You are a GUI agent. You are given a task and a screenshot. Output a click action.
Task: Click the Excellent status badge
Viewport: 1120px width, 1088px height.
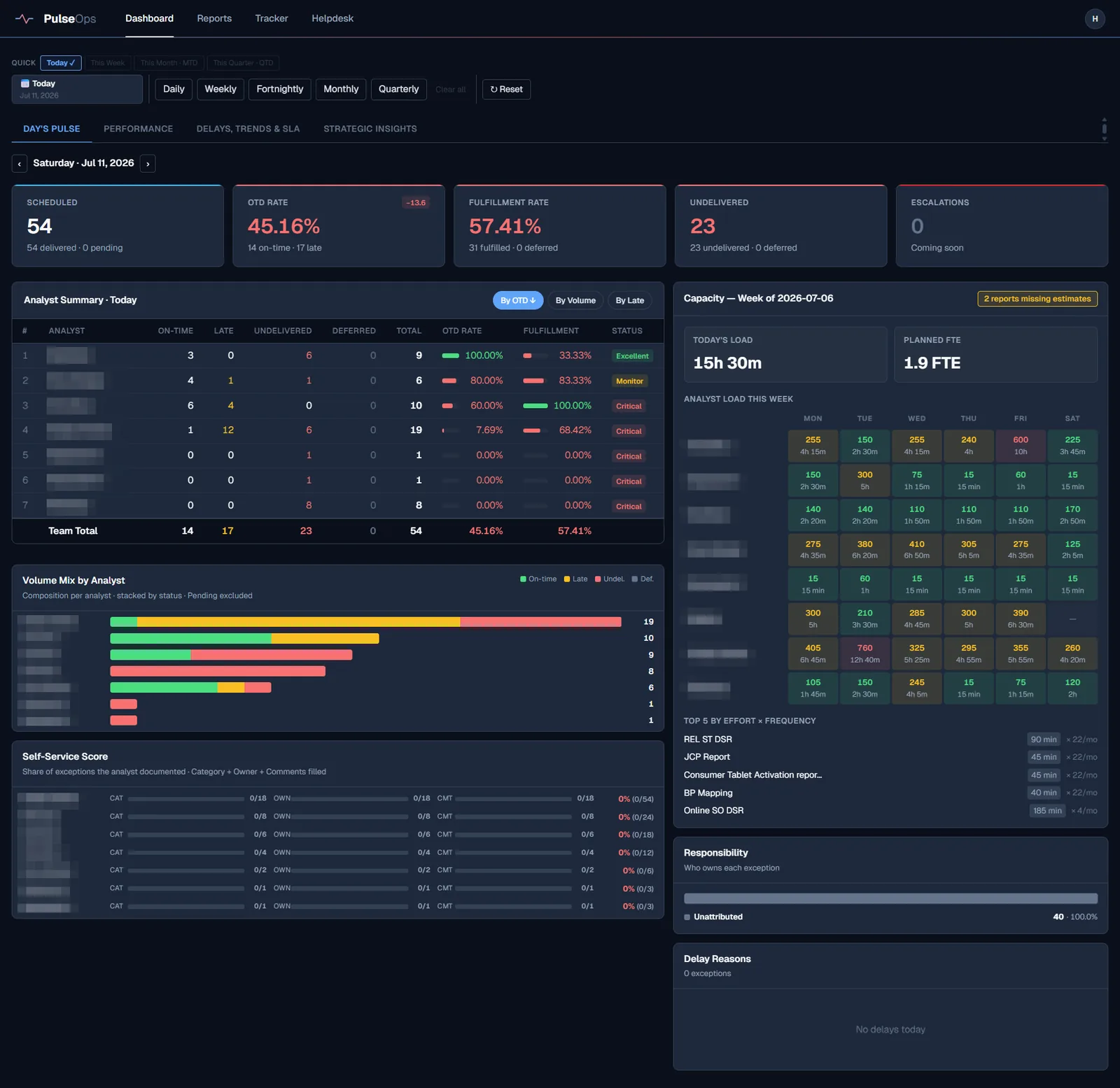pyautogui.click(x=632, y=356)
